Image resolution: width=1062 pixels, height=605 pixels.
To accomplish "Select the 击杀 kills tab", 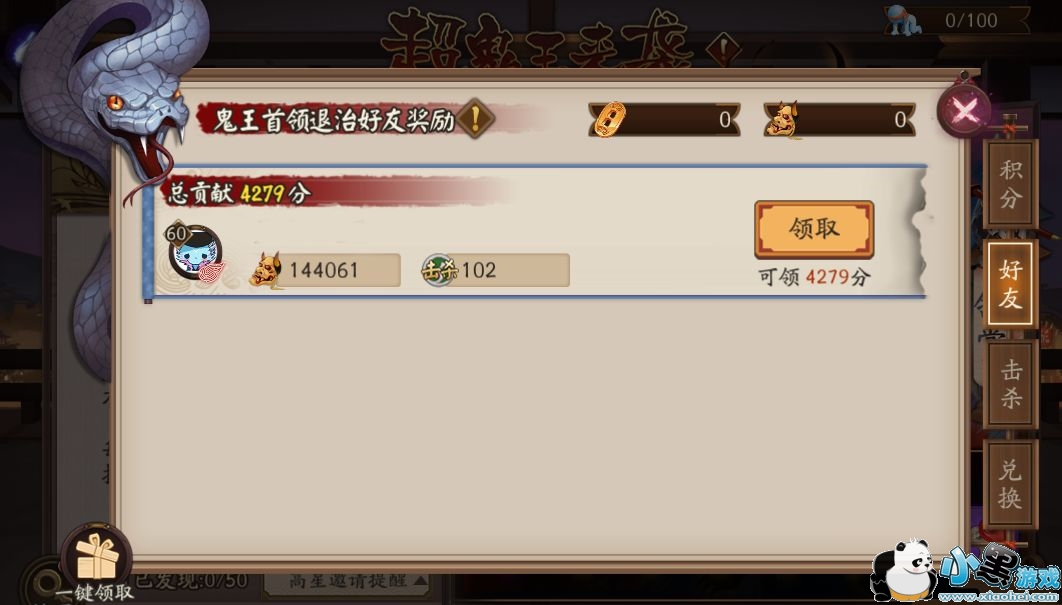I will click(x=1011, y=383).
